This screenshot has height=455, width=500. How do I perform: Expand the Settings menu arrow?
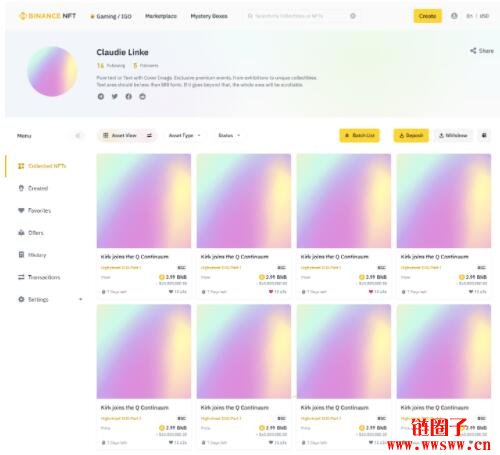tap(80, 299)
